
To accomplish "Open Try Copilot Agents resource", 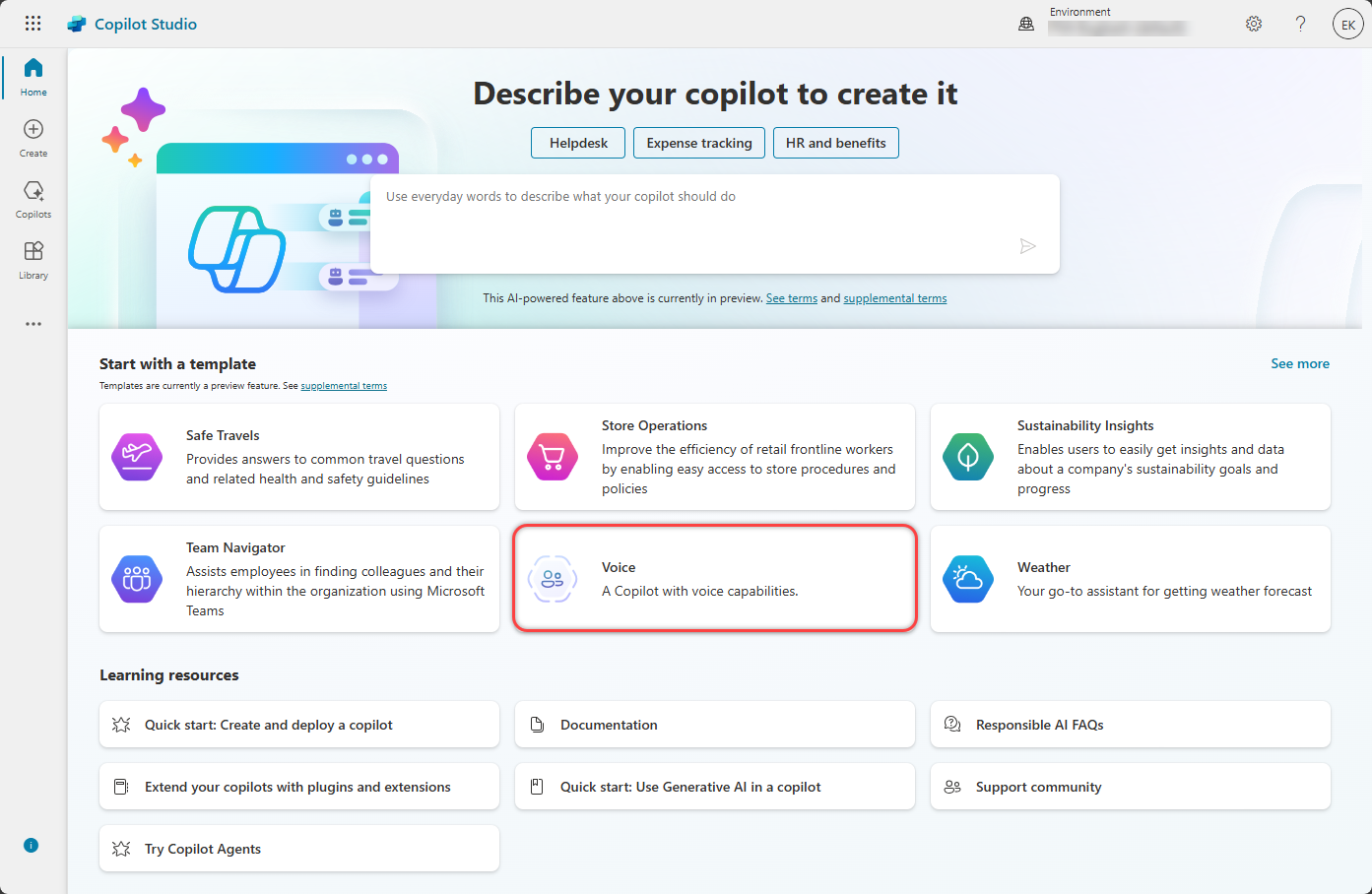I will 299,849.
